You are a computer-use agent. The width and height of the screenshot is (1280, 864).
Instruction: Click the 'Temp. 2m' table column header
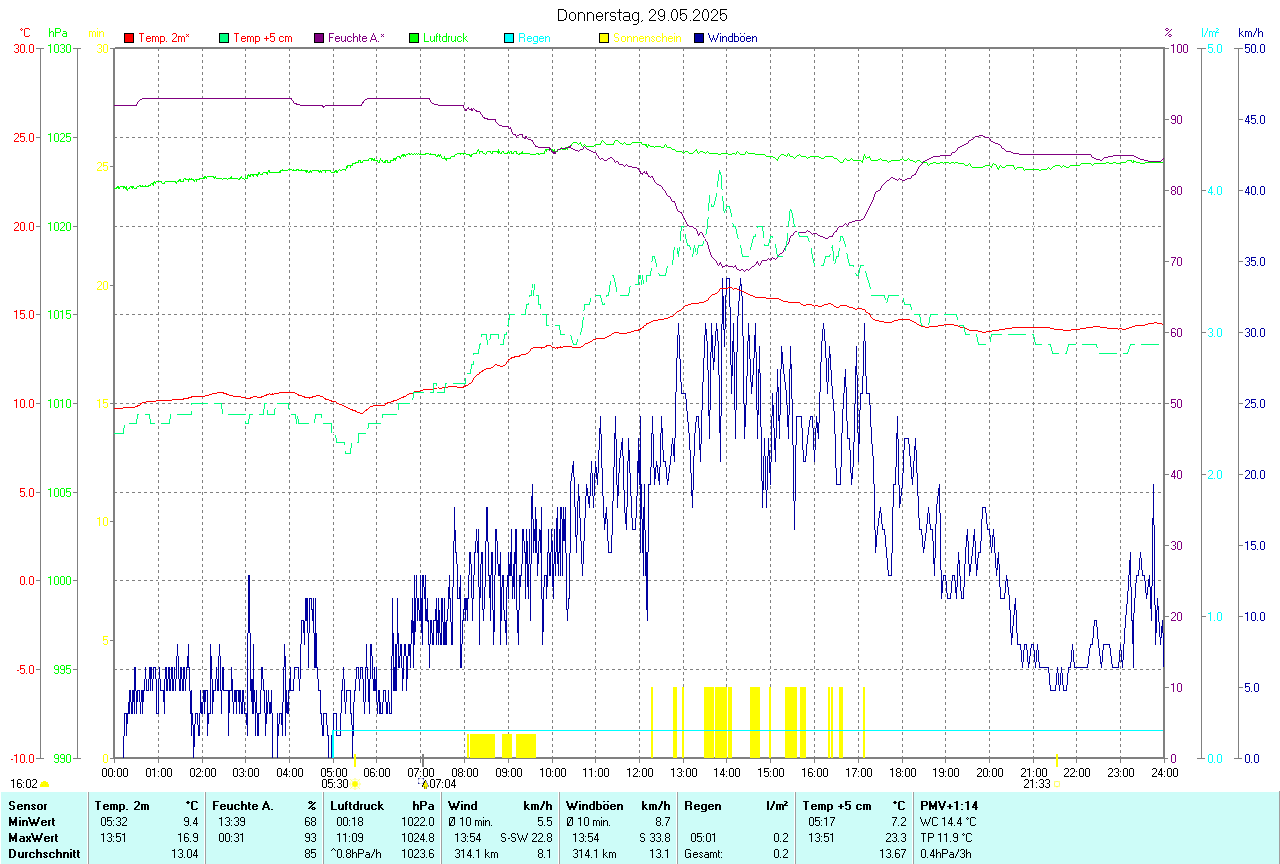(122, 806)
